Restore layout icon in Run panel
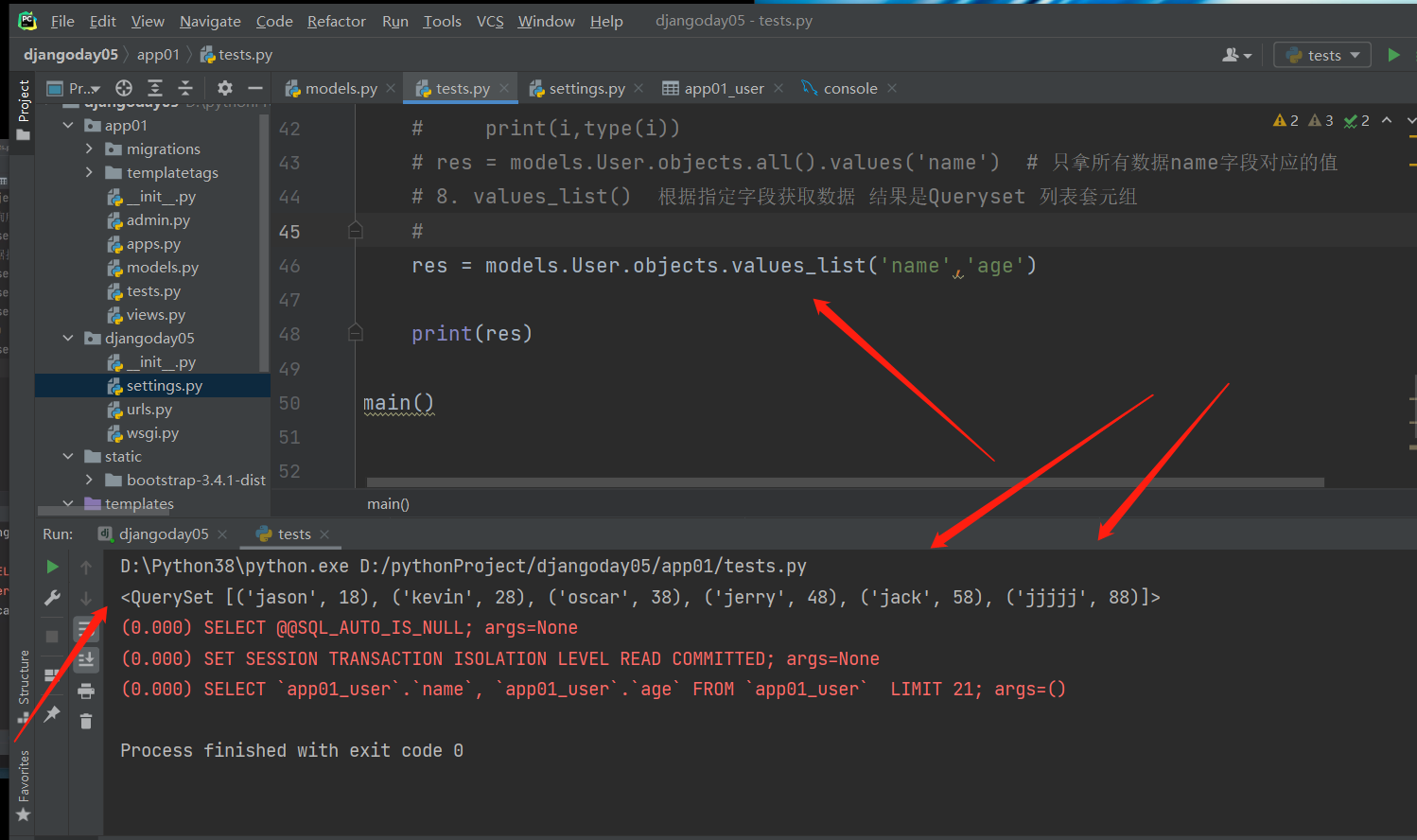 coord(52,675)
